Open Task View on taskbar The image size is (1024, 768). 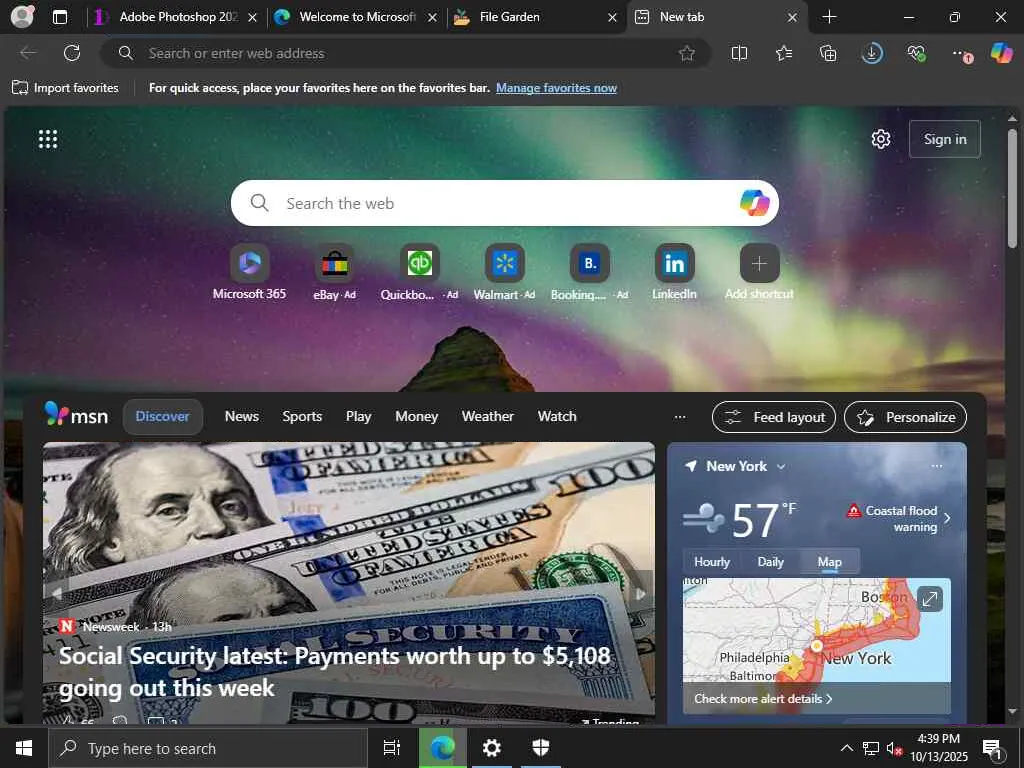point(392,748)
